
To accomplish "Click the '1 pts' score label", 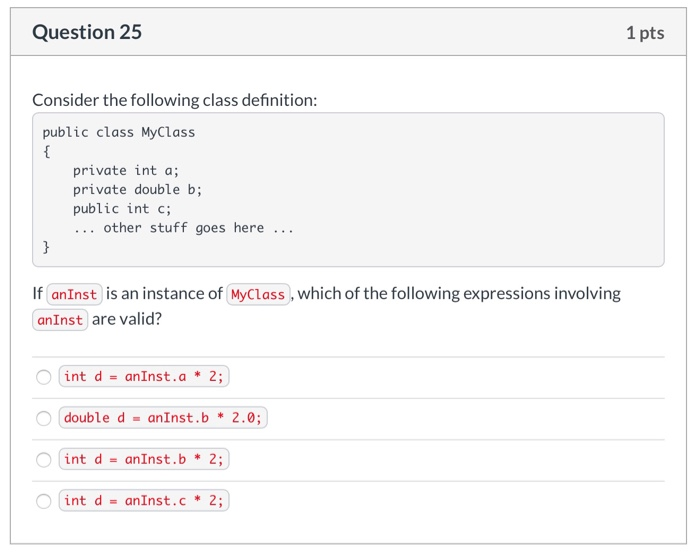I will pyautogui.click(x=645, y=33).
